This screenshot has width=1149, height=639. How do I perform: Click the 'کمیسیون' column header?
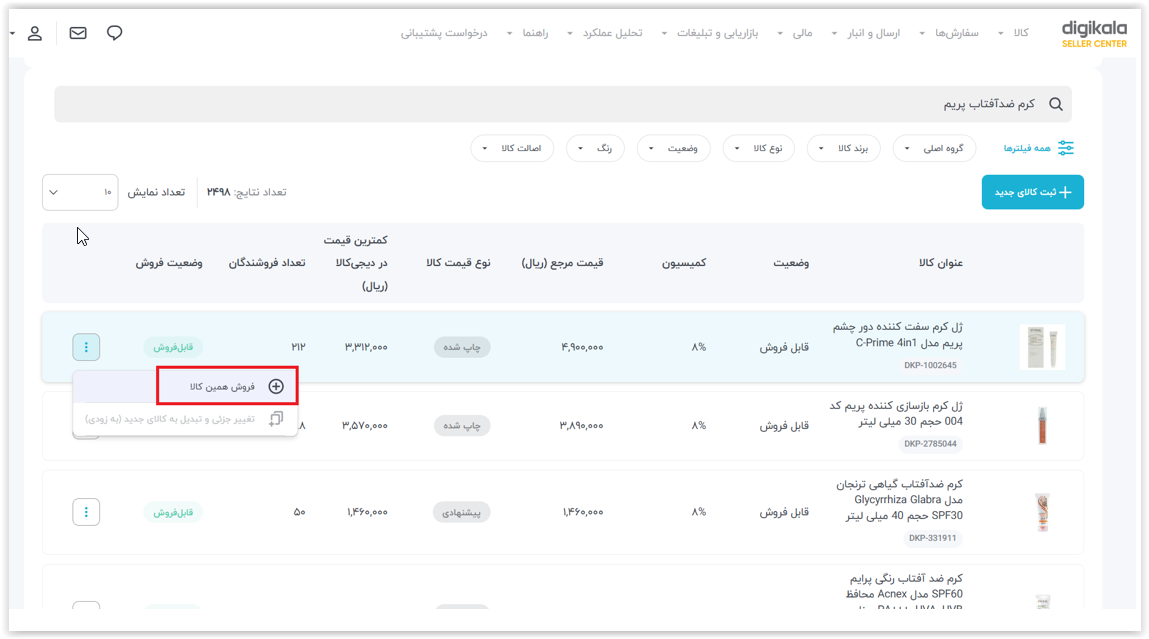684,262
